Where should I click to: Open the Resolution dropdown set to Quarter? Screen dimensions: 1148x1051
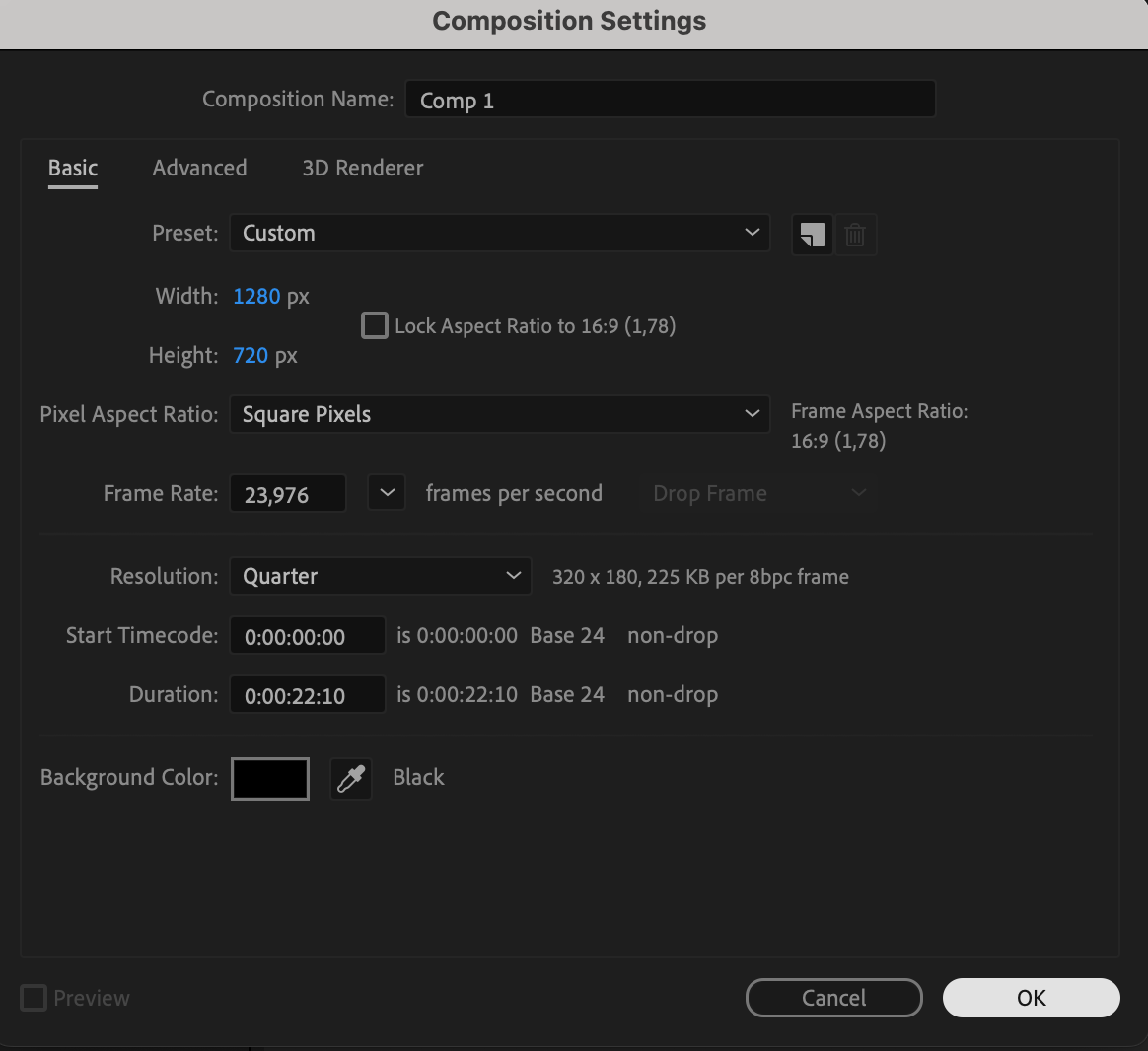pos(380,576)
